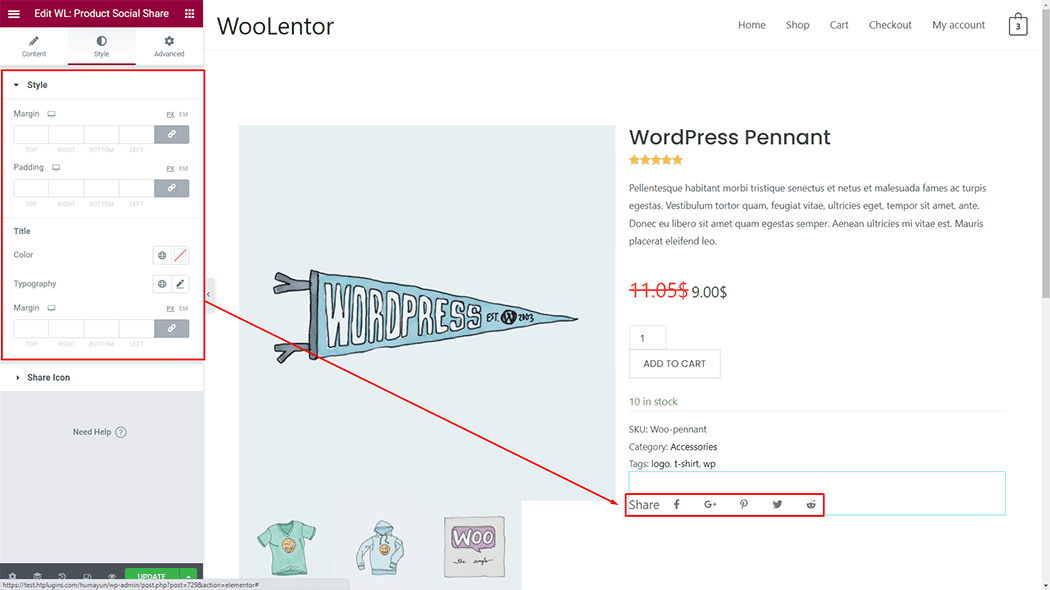Switch Padding unit to EM

click(184, 169)
